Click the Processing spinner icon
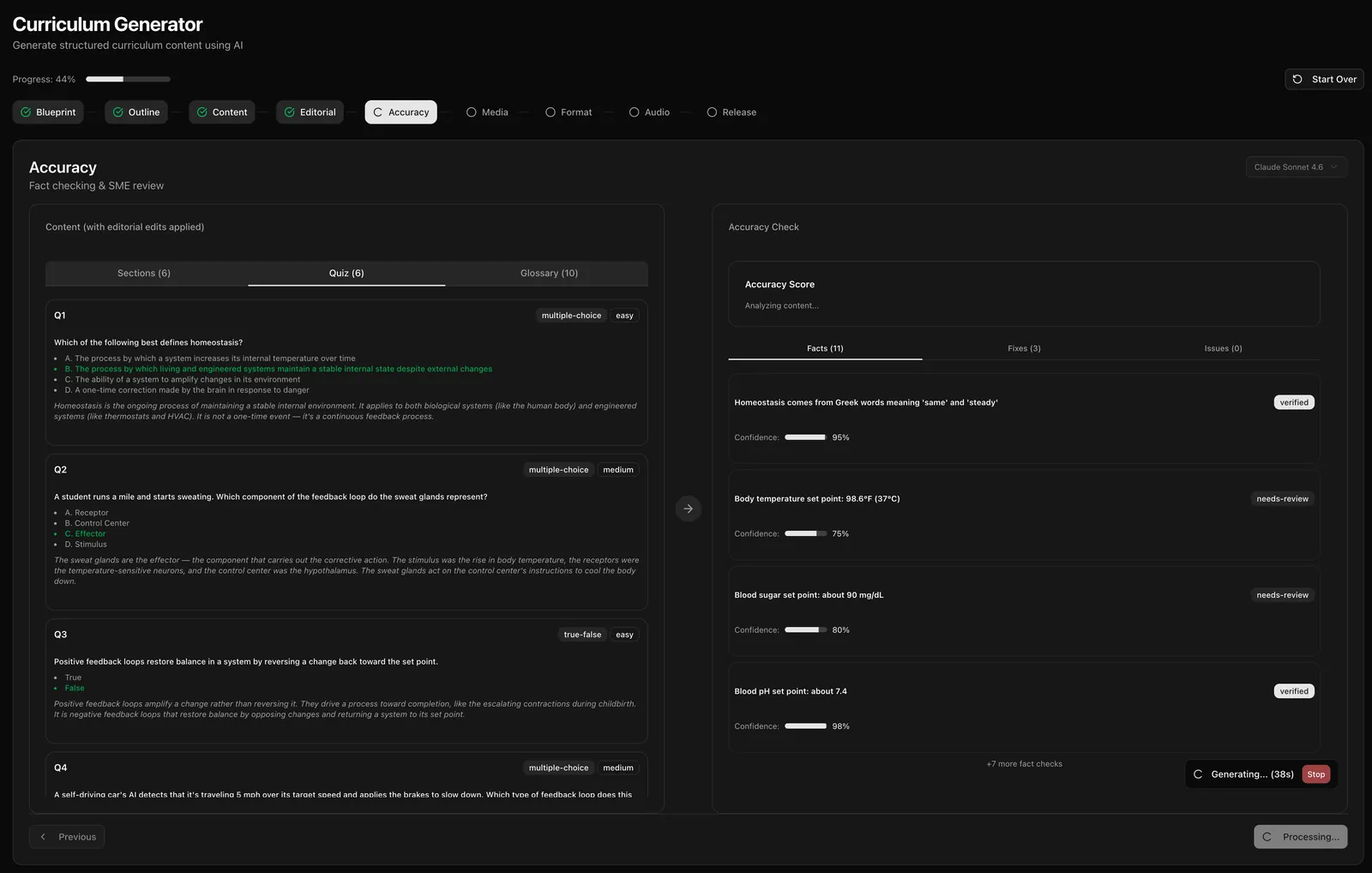This screenshot has width=1372, height=873. [1267, 837]
